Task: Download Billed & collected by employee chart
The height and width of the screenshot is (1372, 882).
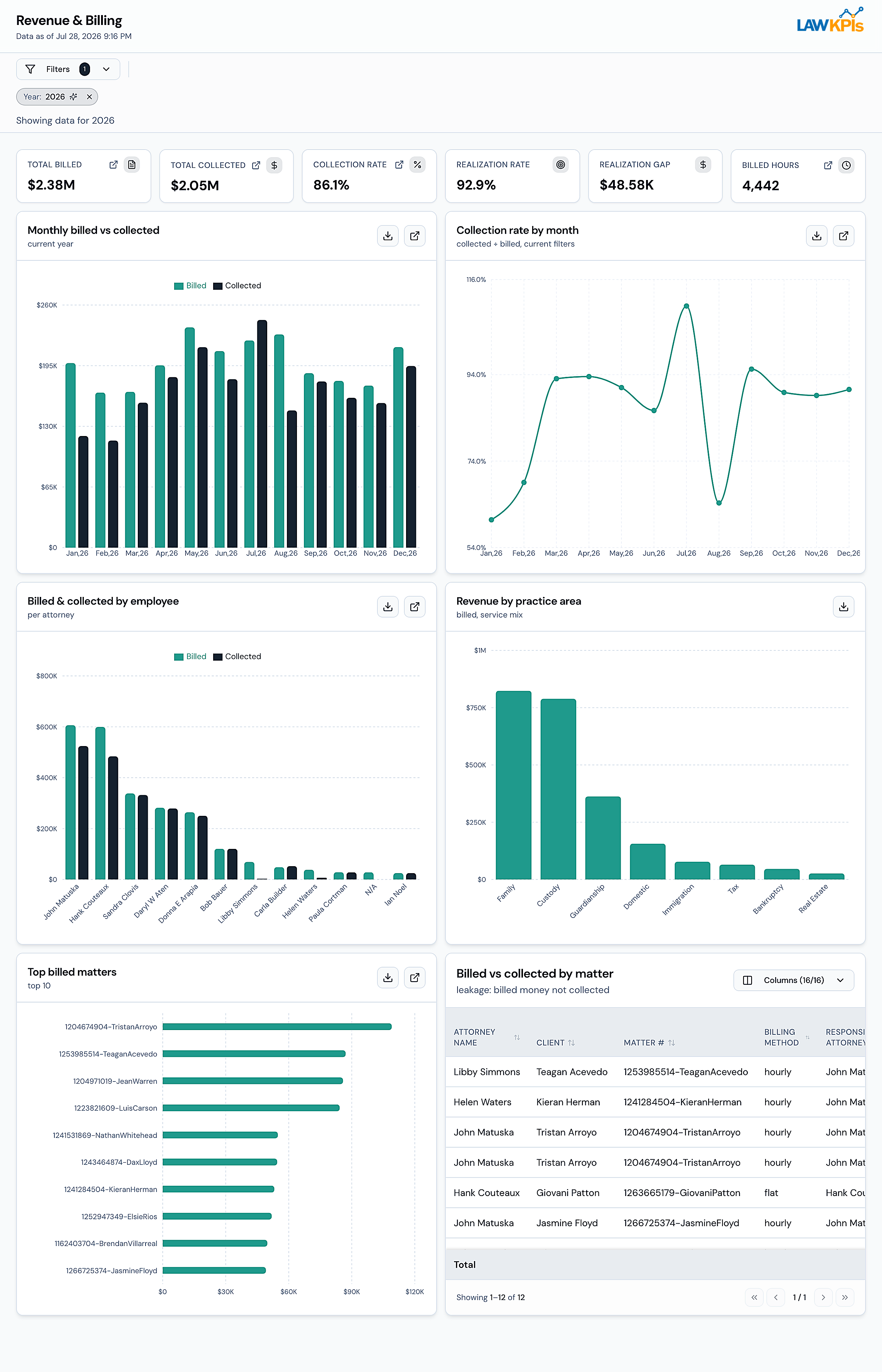Action: point(388,607)
